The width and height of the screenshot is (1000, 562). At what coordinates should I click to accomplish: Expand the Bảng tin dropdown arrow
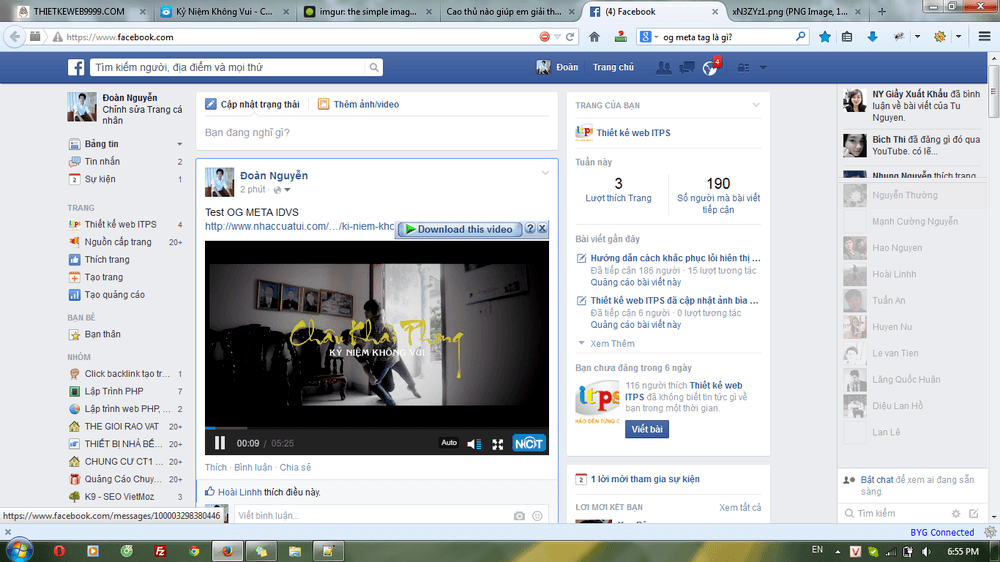point(179,144)
